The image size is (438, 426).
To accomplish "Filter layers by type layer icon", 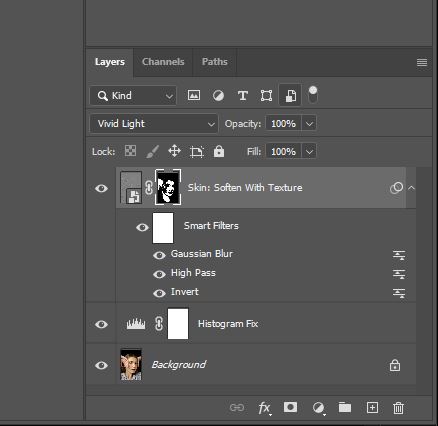I will pyautogui.click(x=243, y=96).
